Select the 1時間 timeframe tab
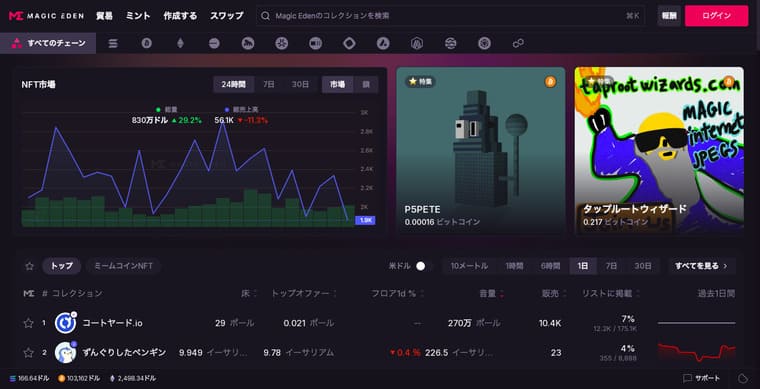This screenshot has height=389, width=760. pos(514,266)
